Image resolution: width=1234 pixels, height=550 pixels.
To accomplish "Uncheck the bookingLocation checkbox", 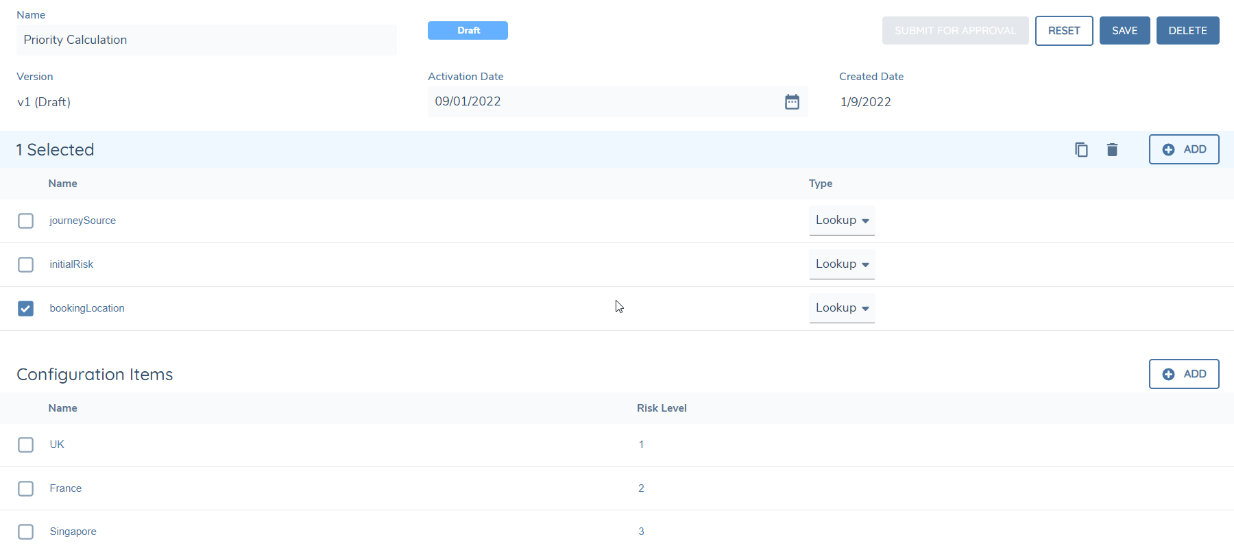I will pos(26,309).
